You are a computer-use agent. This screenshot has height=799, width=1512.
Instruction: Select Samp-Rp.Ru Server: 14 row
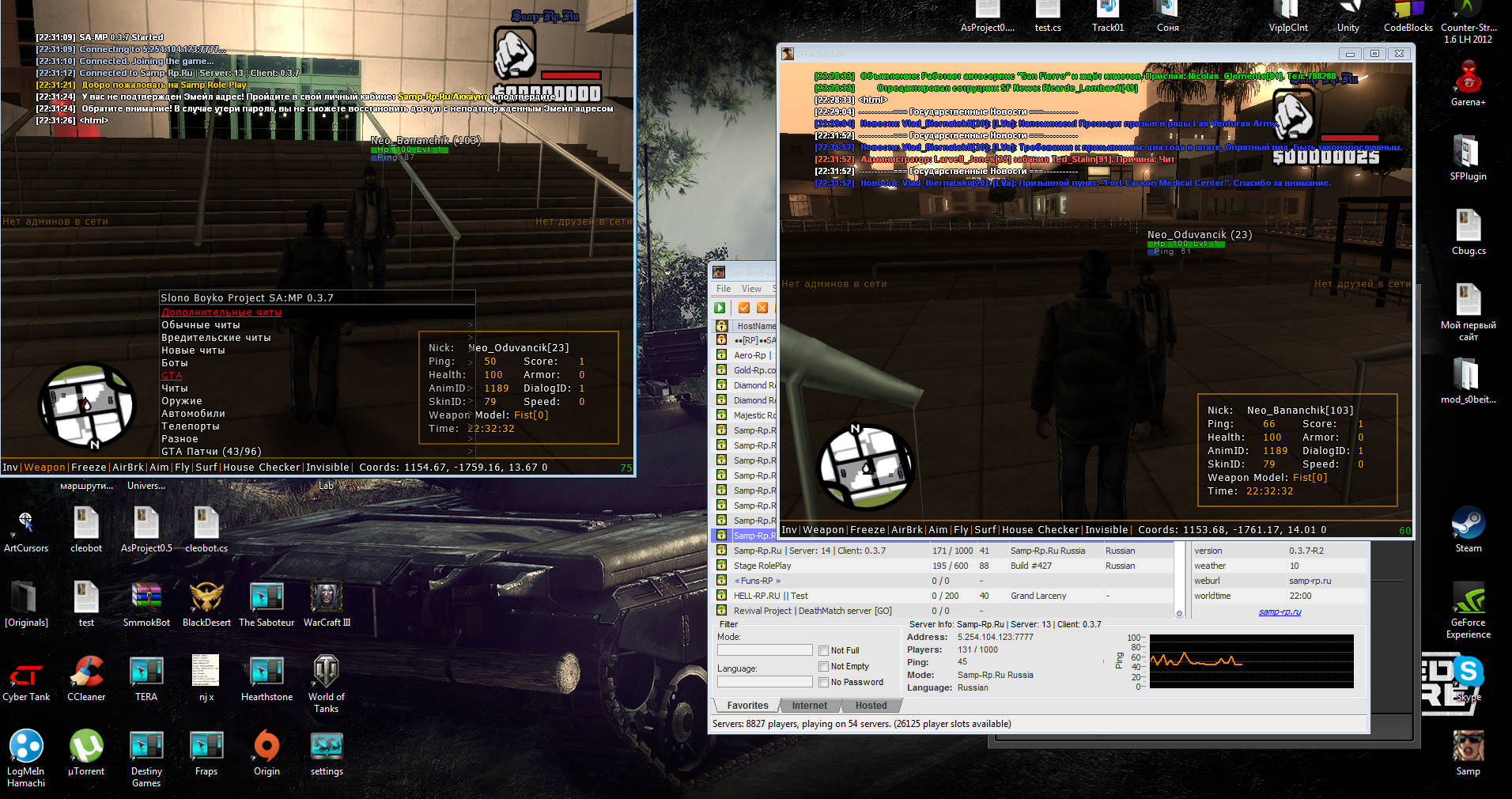click(x=944, y=551)
